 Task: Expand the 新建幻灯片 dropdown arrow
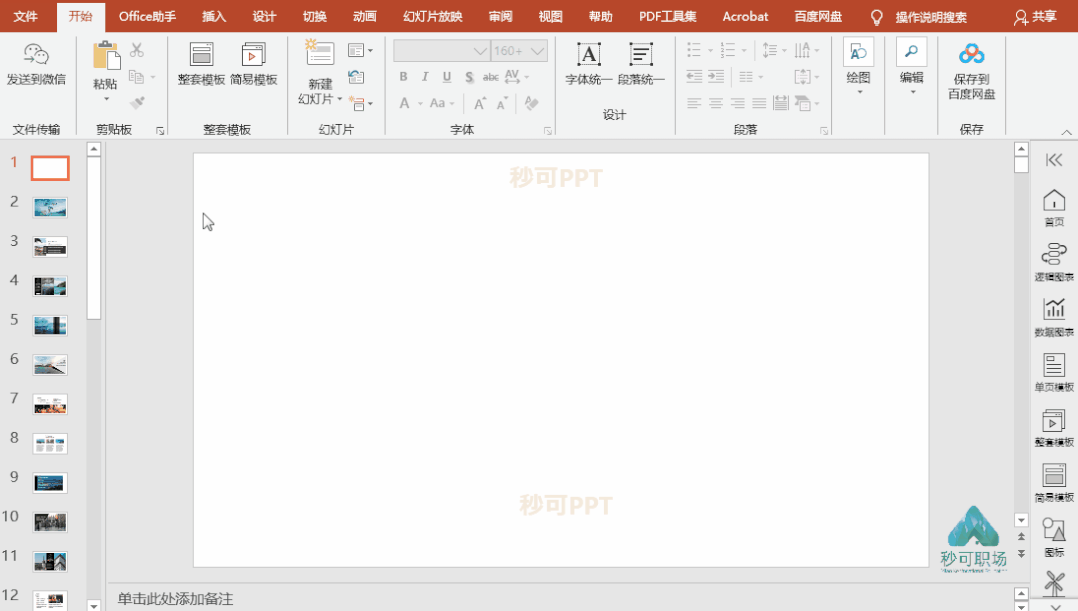340,99
